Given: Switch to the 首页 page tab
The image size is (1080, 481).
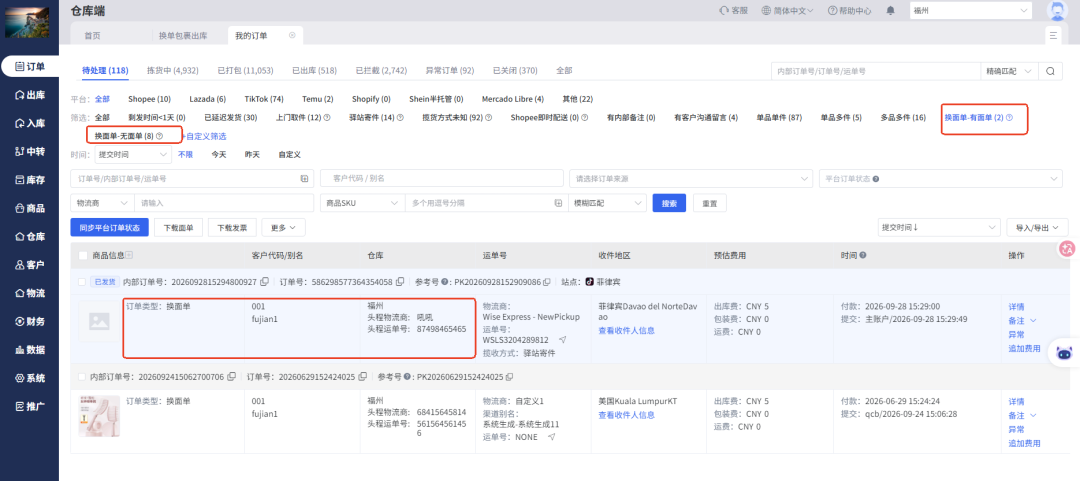Looking at the screenshot, I should [x=92, y=35].
